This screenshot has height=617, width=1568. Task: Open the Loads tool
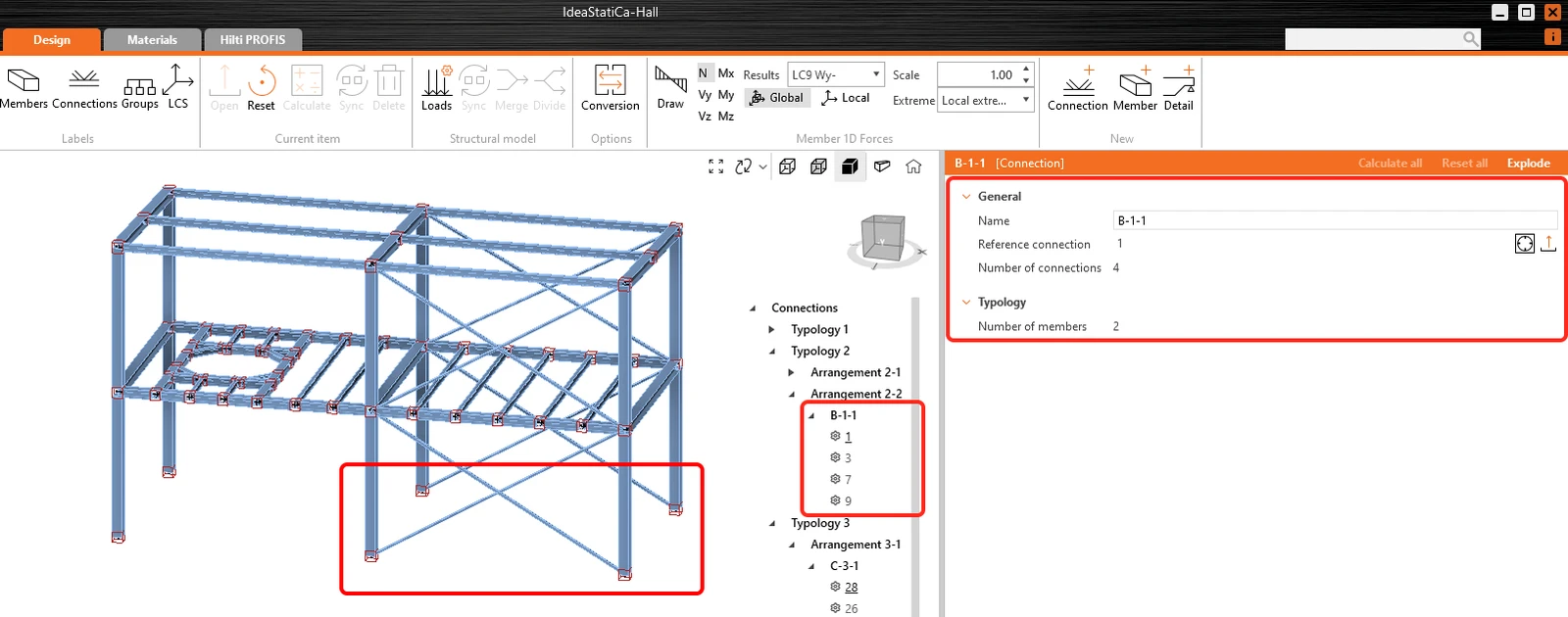[436, 88]
